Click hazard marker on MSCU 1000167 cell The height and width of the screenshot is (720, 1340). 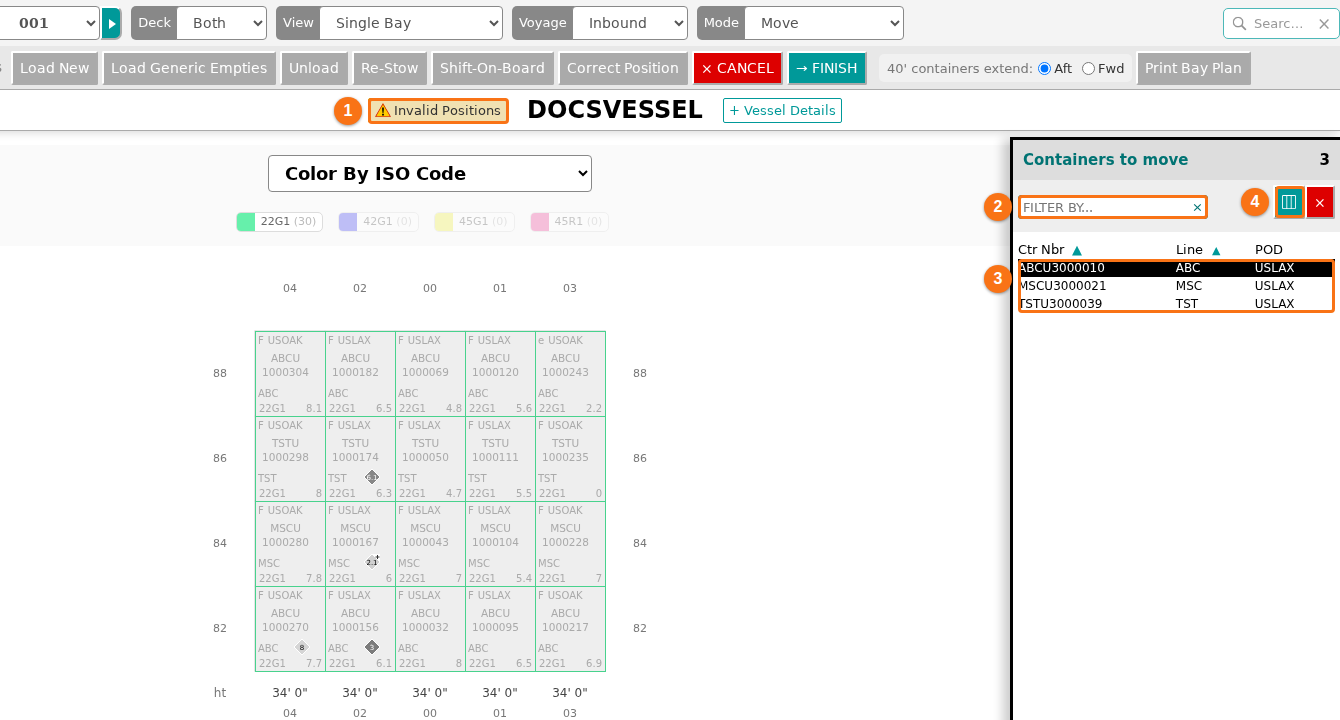pyautogui.click(x=372, y=562)
